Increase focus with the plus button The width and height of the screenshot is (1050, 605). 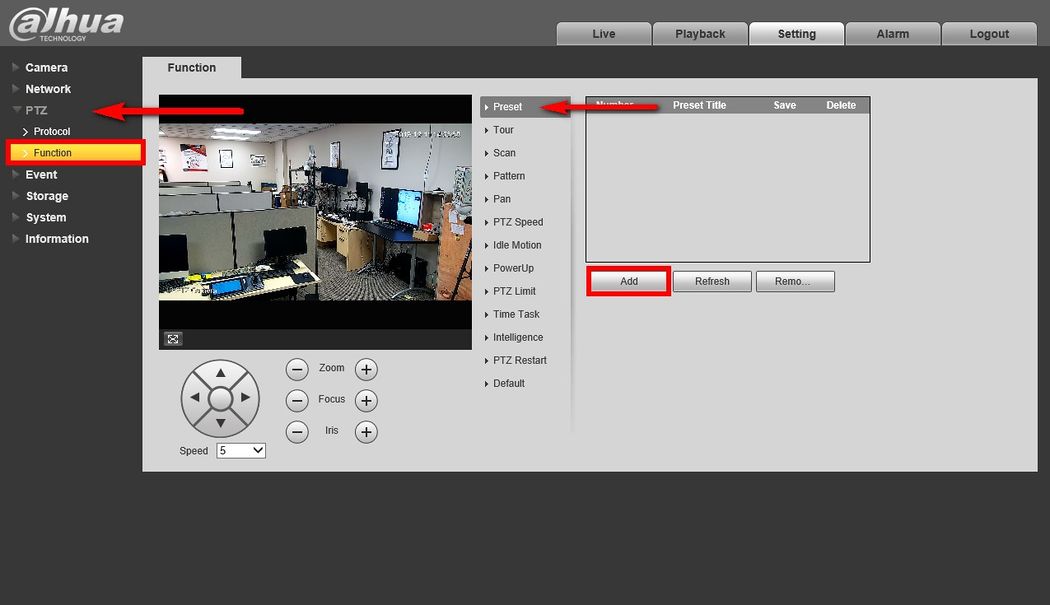click(x=366, y=401)
